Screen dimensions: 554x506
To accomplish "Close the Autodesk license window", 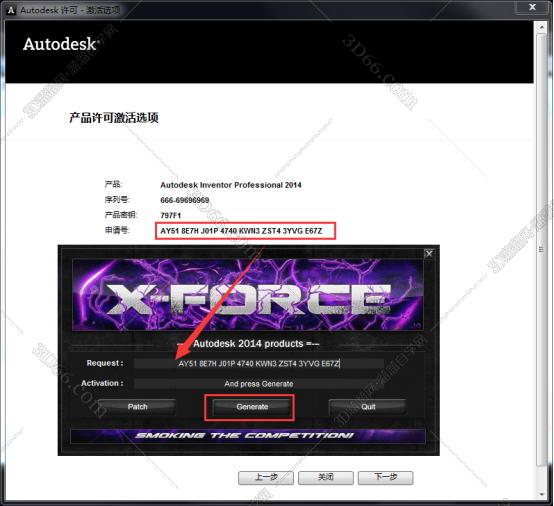I will 532,7.
